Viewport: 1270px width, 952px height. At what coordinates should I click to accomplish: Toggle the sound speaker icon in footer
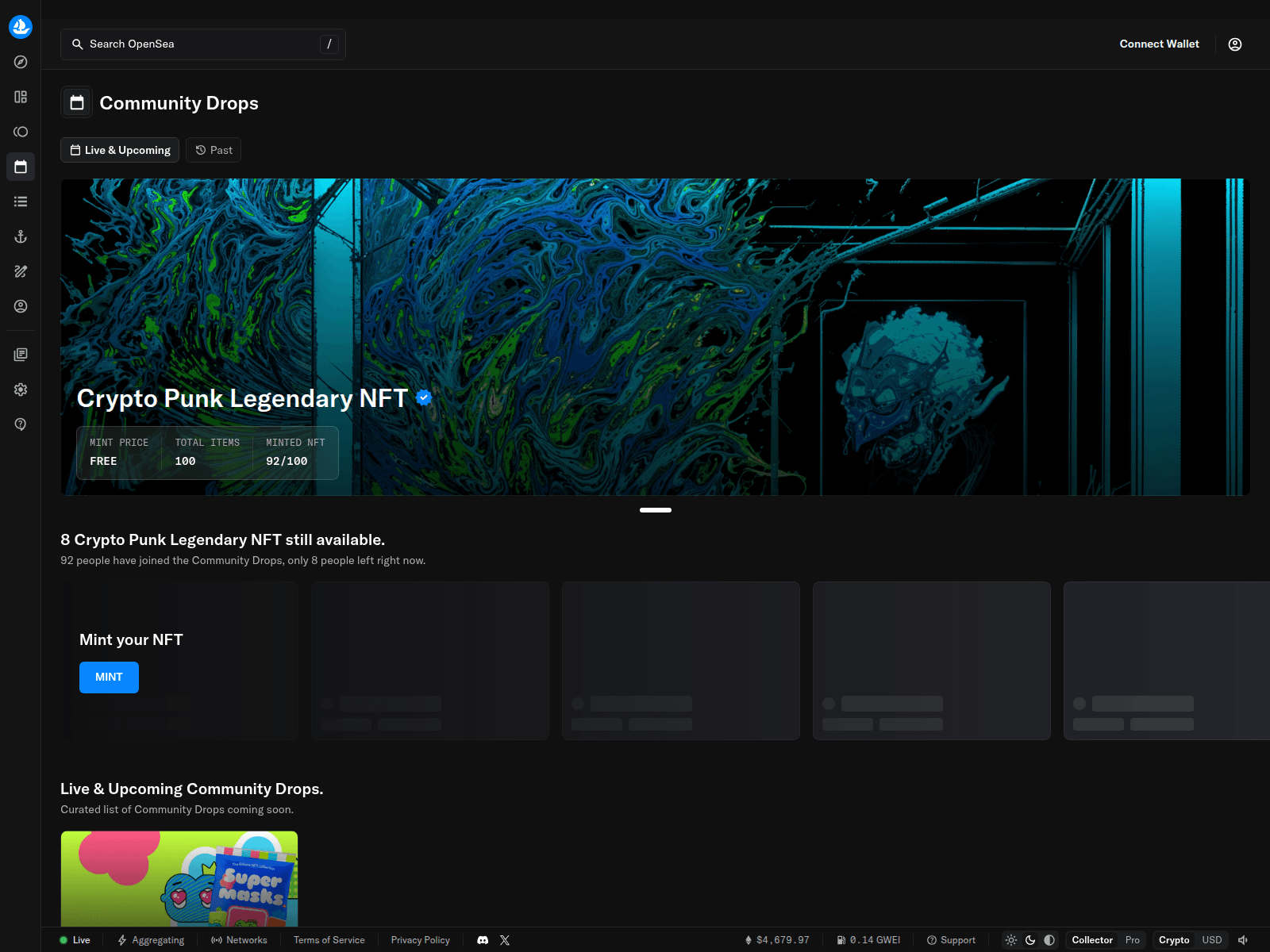pos(1243,940)
